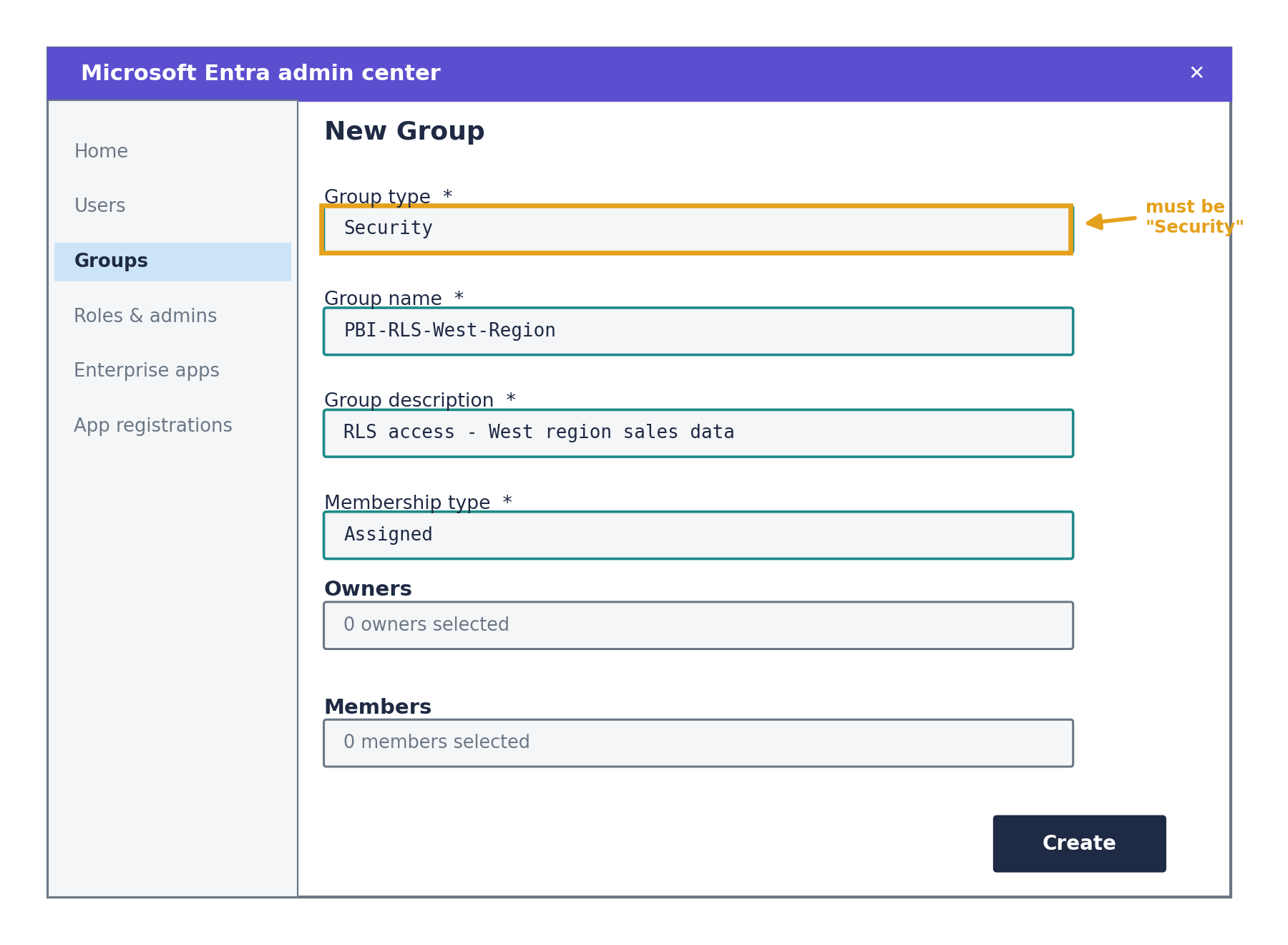The height and width of the screenshot is (945, 1288).
Task: Open the members picker showing 0 members selected
Action: tap(698, 743)
